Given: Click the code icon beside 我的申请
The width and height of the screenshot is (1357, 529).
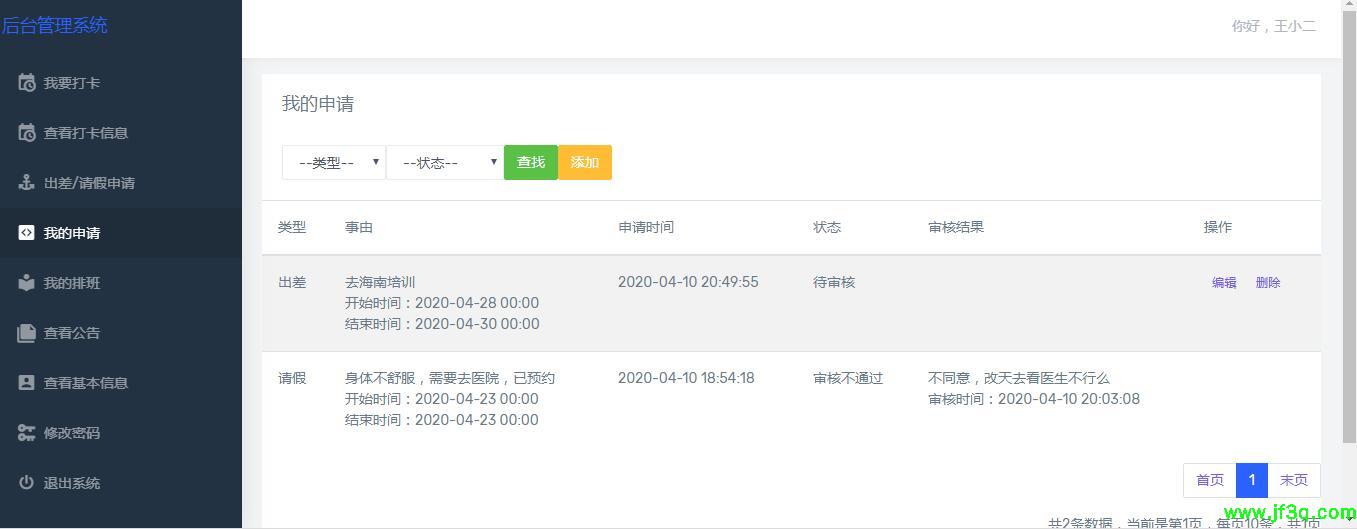Looking at the screenshot, I should [27, 233].
